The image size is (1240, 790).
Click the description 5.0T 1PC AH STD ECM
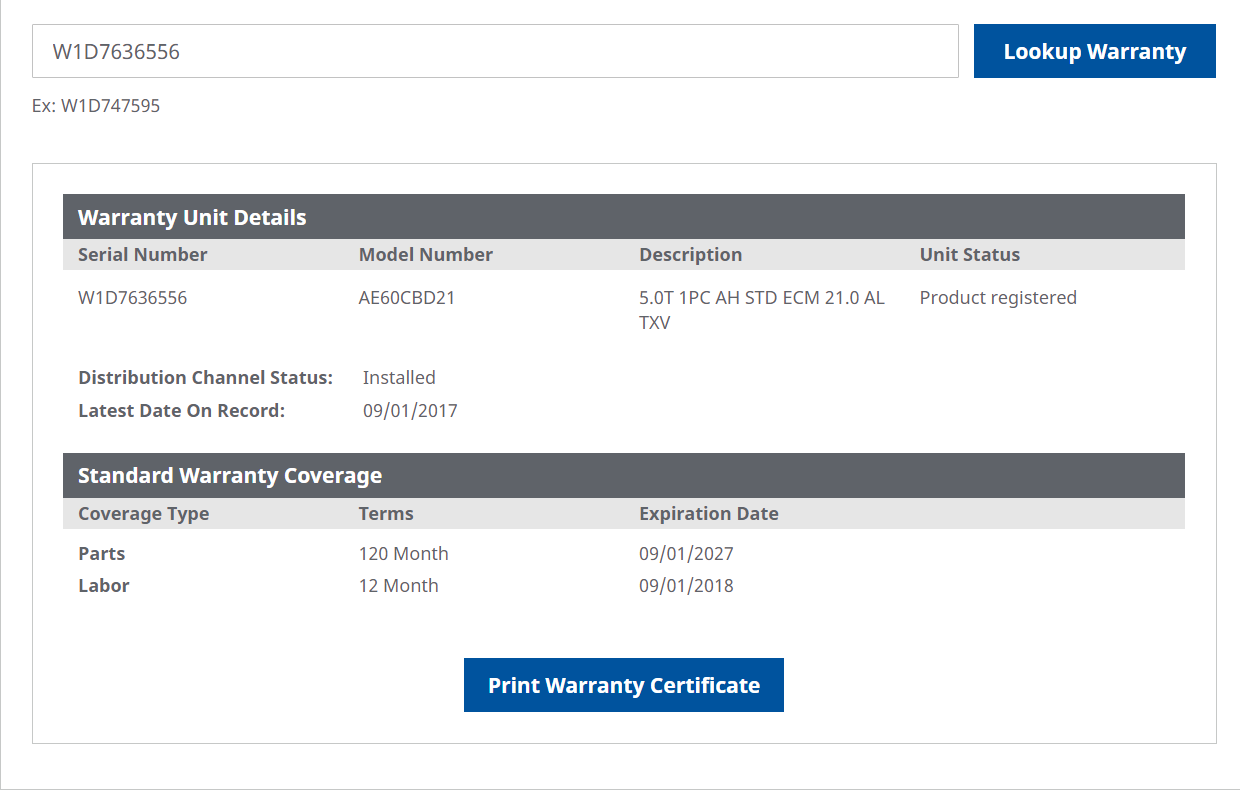point(762,297)
